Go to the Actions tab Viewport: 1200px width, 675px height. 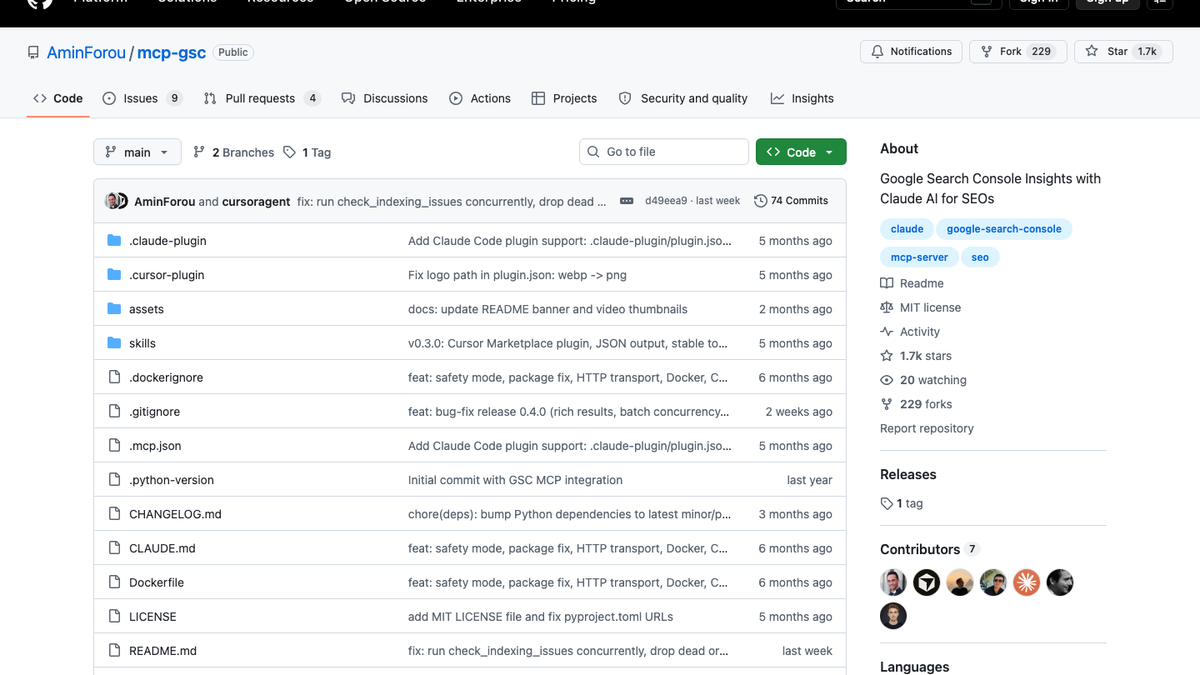pyautogui.click(x=480, y=98)
